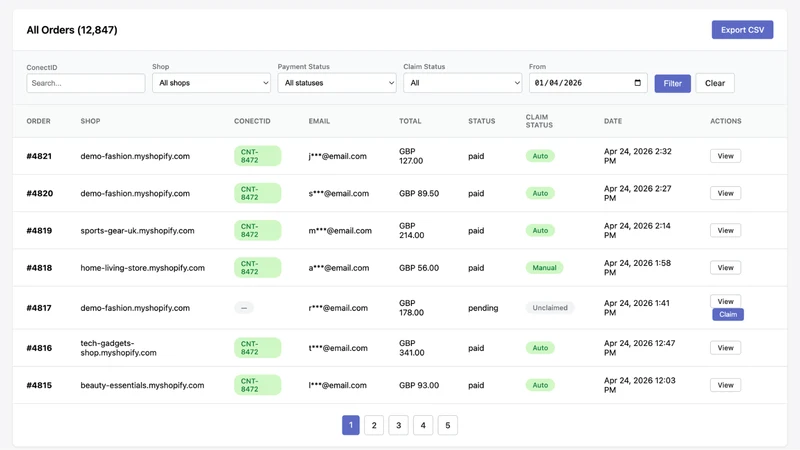Select page 4 in pagination

coord(423,425)
